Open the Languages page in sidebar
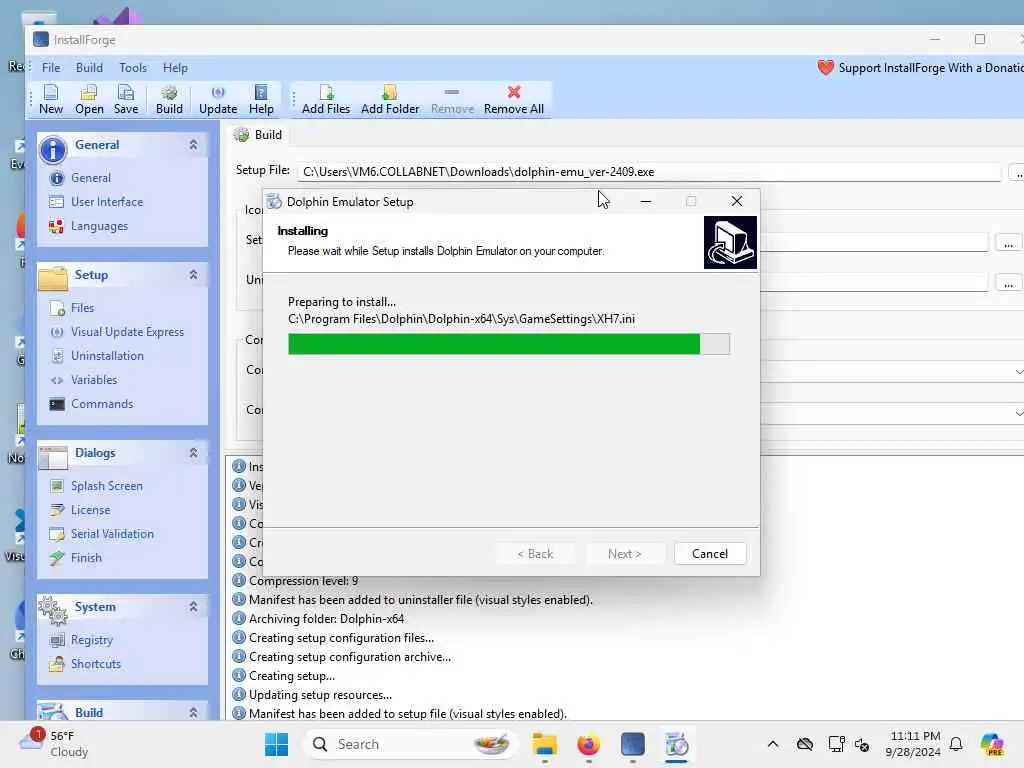Screen dimensions: 1024x768 (99, 226)
